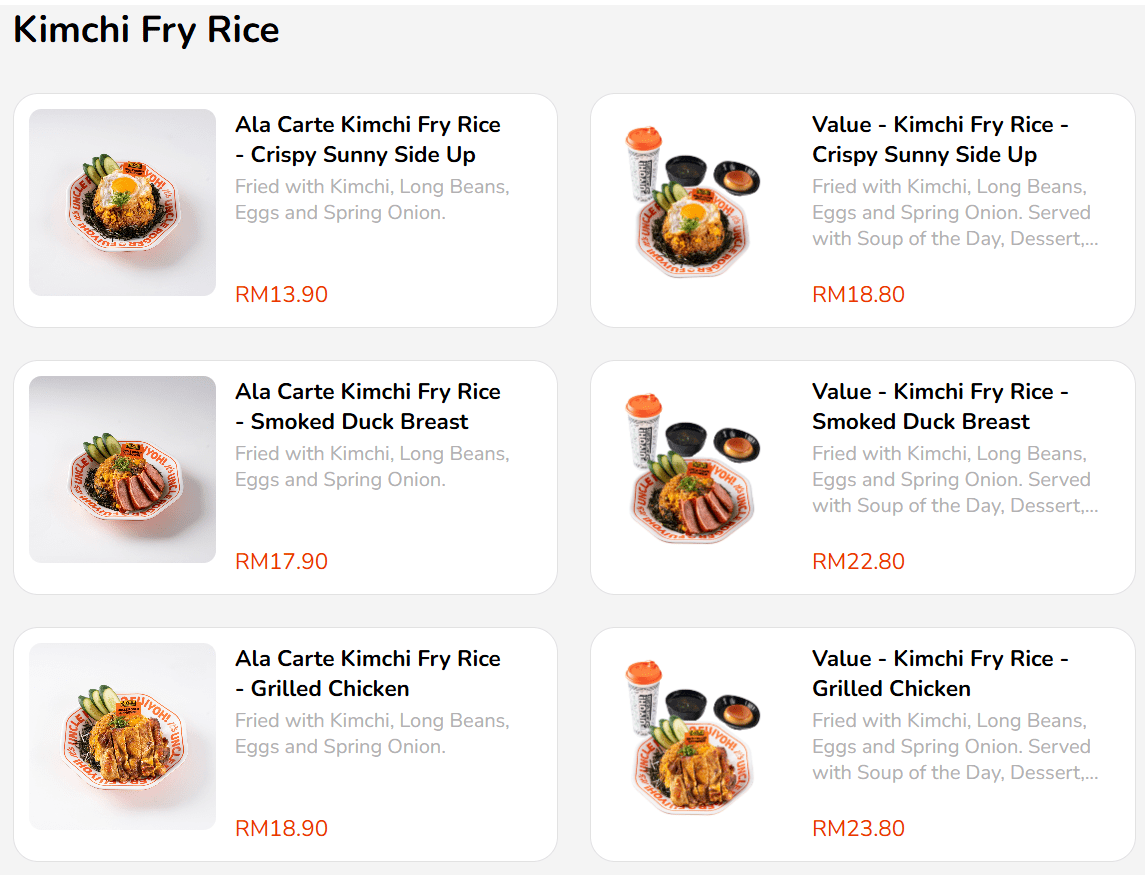Click the Value Grilled Chicken set photo
Image resolution: width=1145 pixels, height=875 pixels.
click(x=693, y=736)
